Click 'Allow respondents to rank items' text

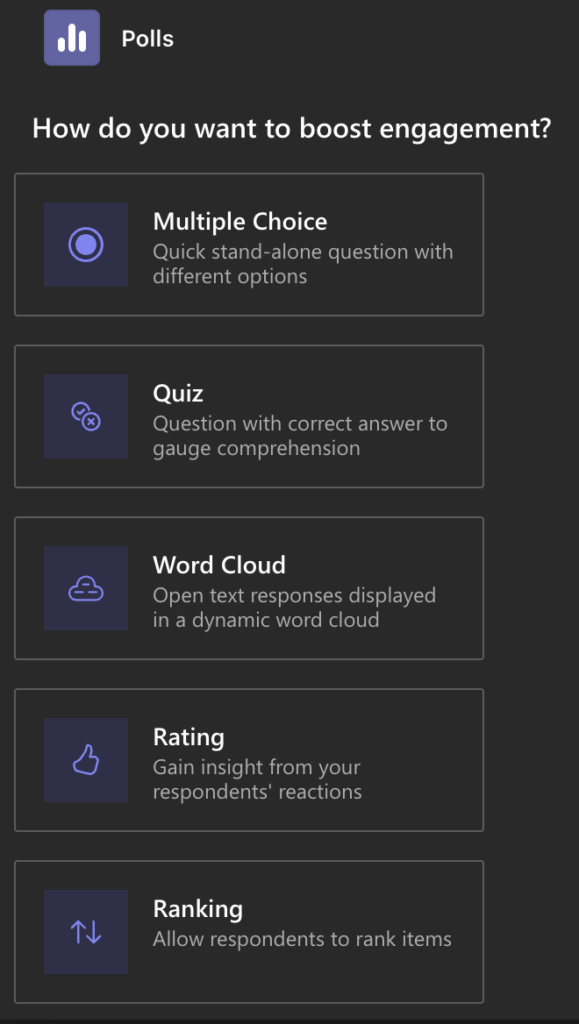[302, 939]
